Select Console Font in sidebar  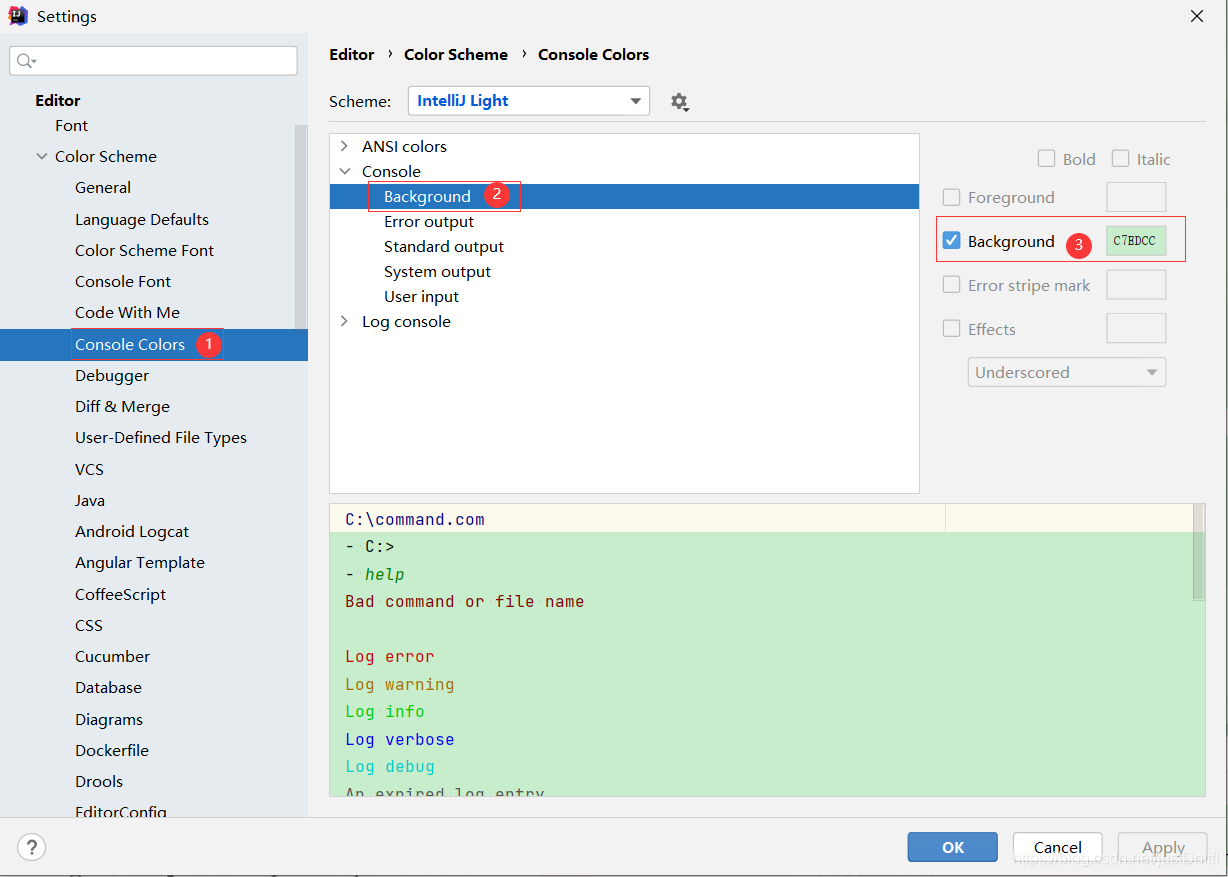pyautogui.click(x=123, y=281)
